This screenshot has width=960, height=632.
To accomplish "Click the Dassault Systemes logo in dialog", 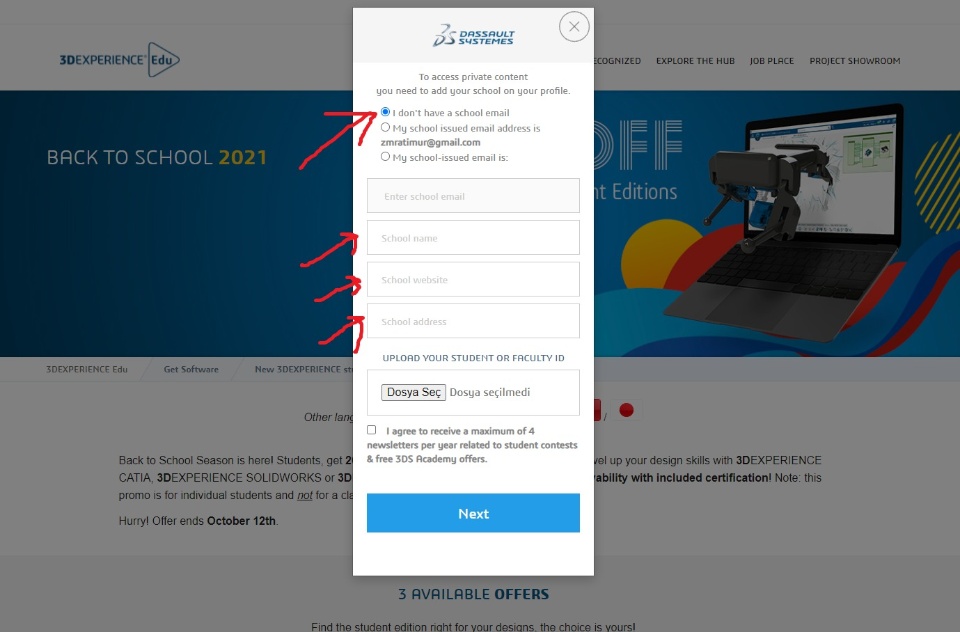I will click(x=473, y=36).
